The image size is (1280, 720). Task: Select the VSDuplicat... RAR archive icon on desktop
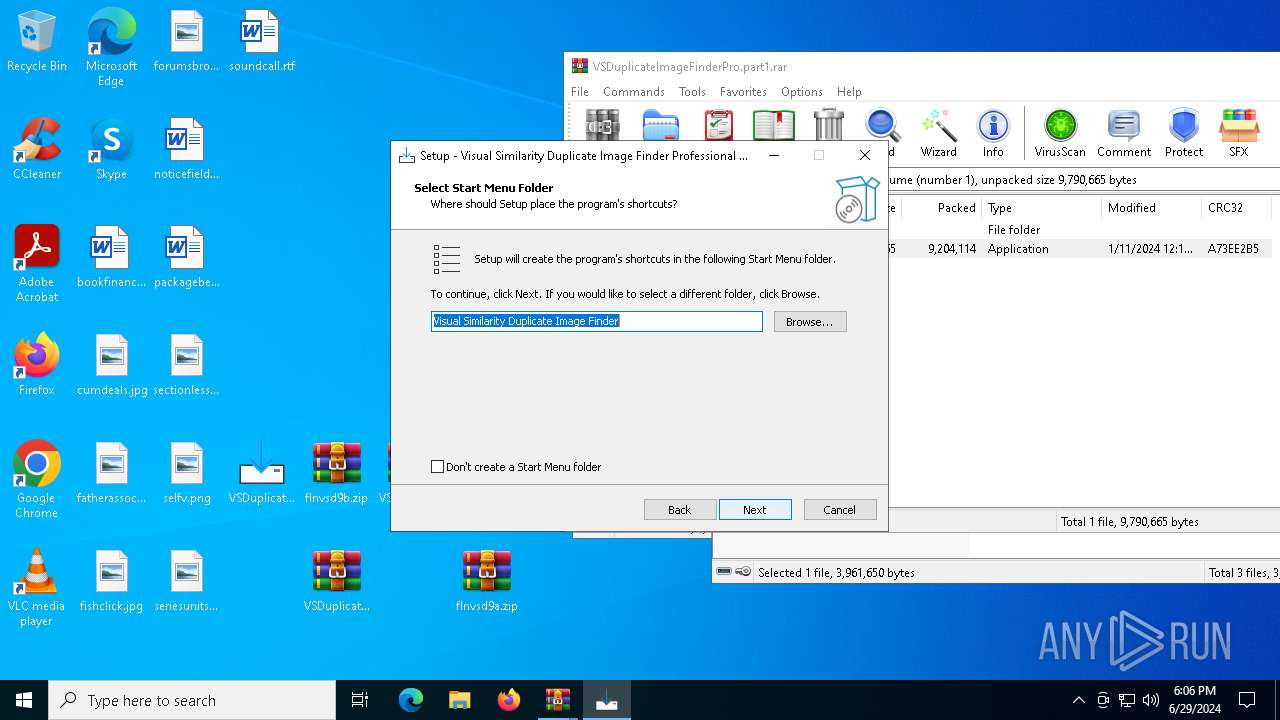pyautogui.click(x=336, y=581)
